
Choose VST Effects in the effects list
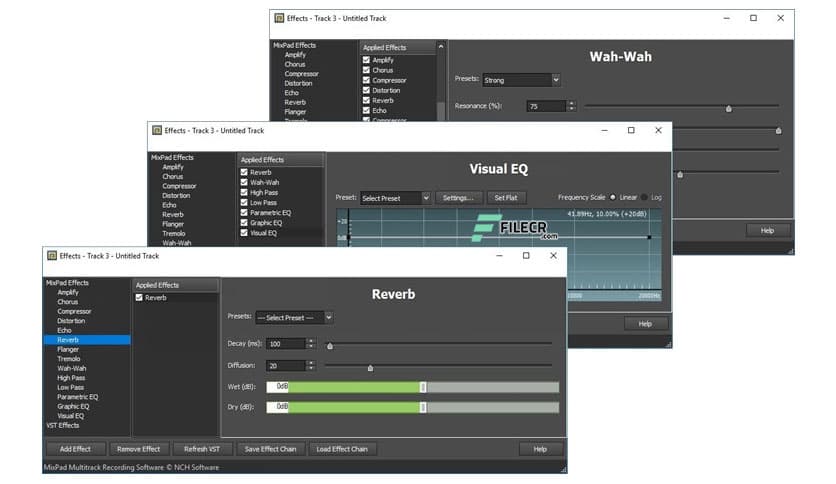coord(62,425)
